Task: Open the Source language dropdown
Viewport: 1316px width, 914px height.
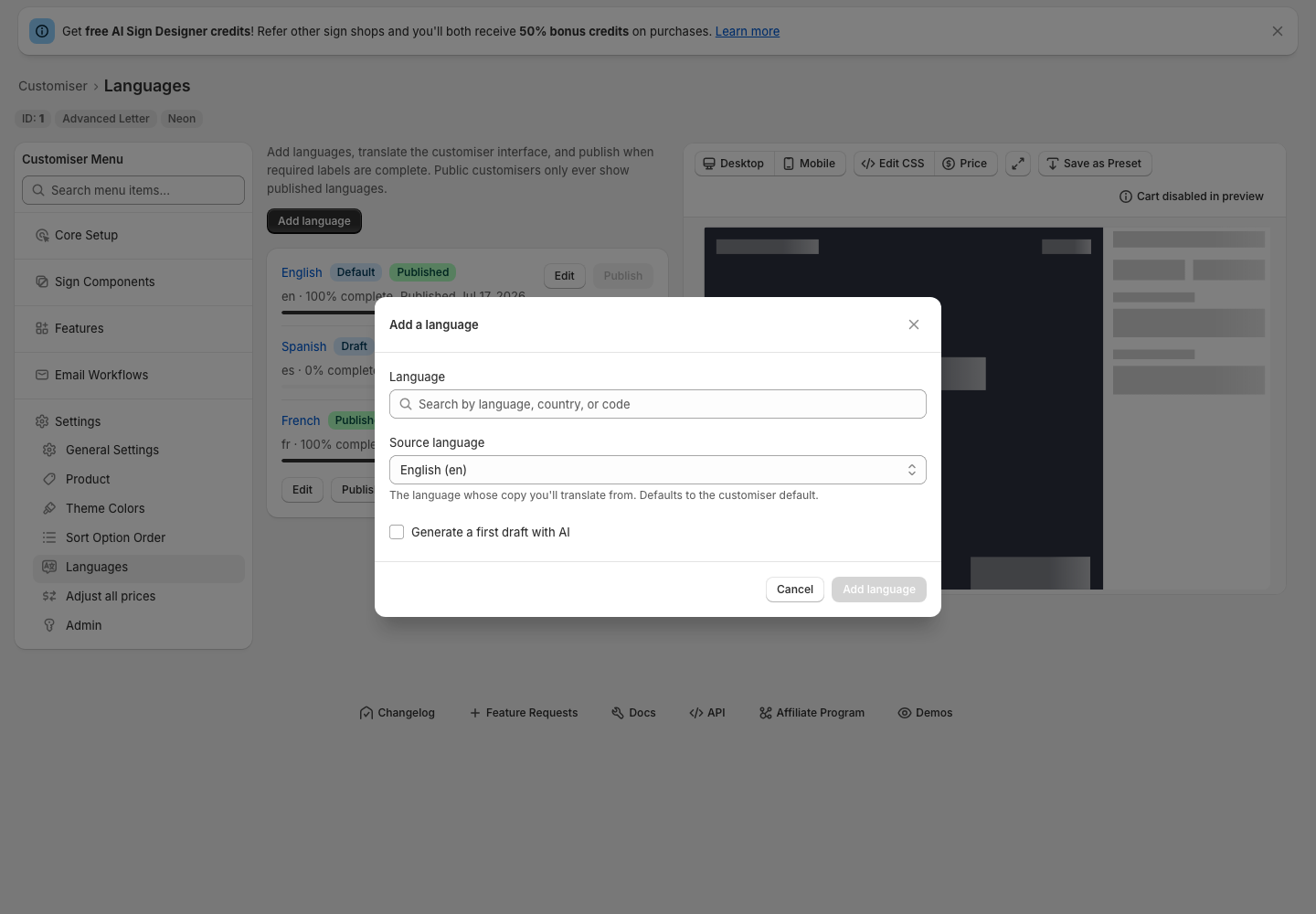Action: [658, 470]
